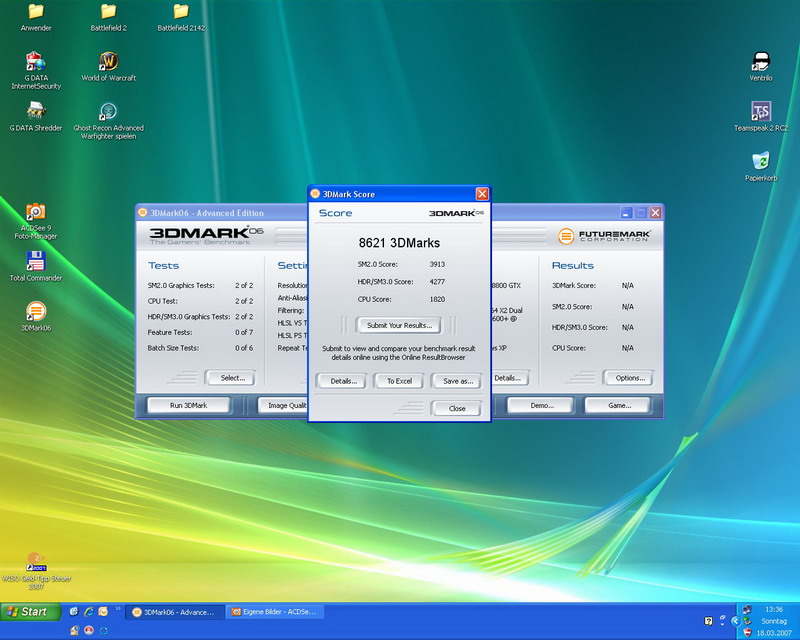Click the blue arrow icon in lower quick launch
Image resolution: width=800 pixels, height=640 pixels.
point(104,630)
